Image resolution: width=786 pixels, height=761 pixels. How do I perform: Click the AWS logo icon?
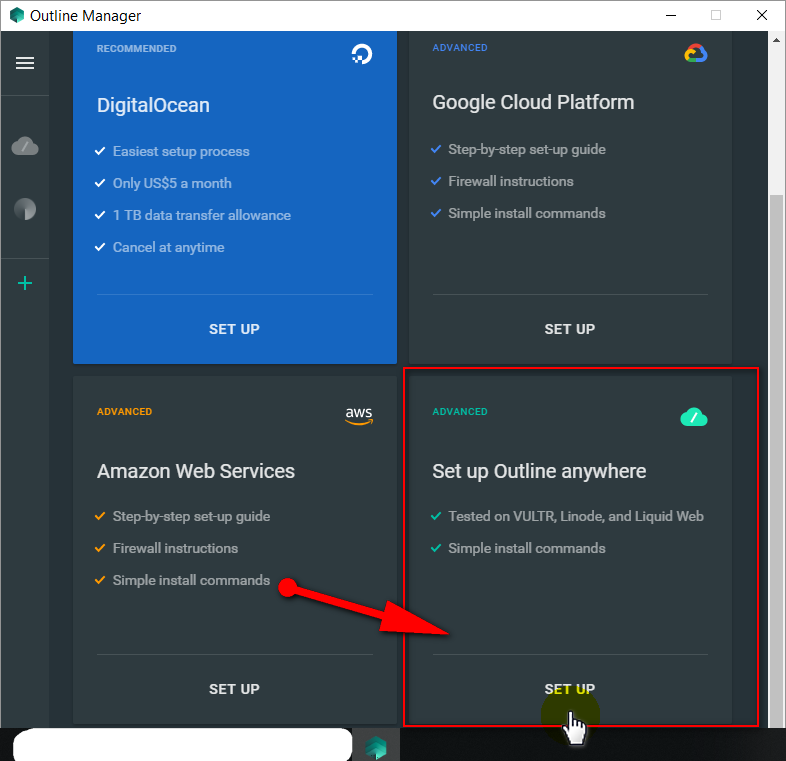359,416
